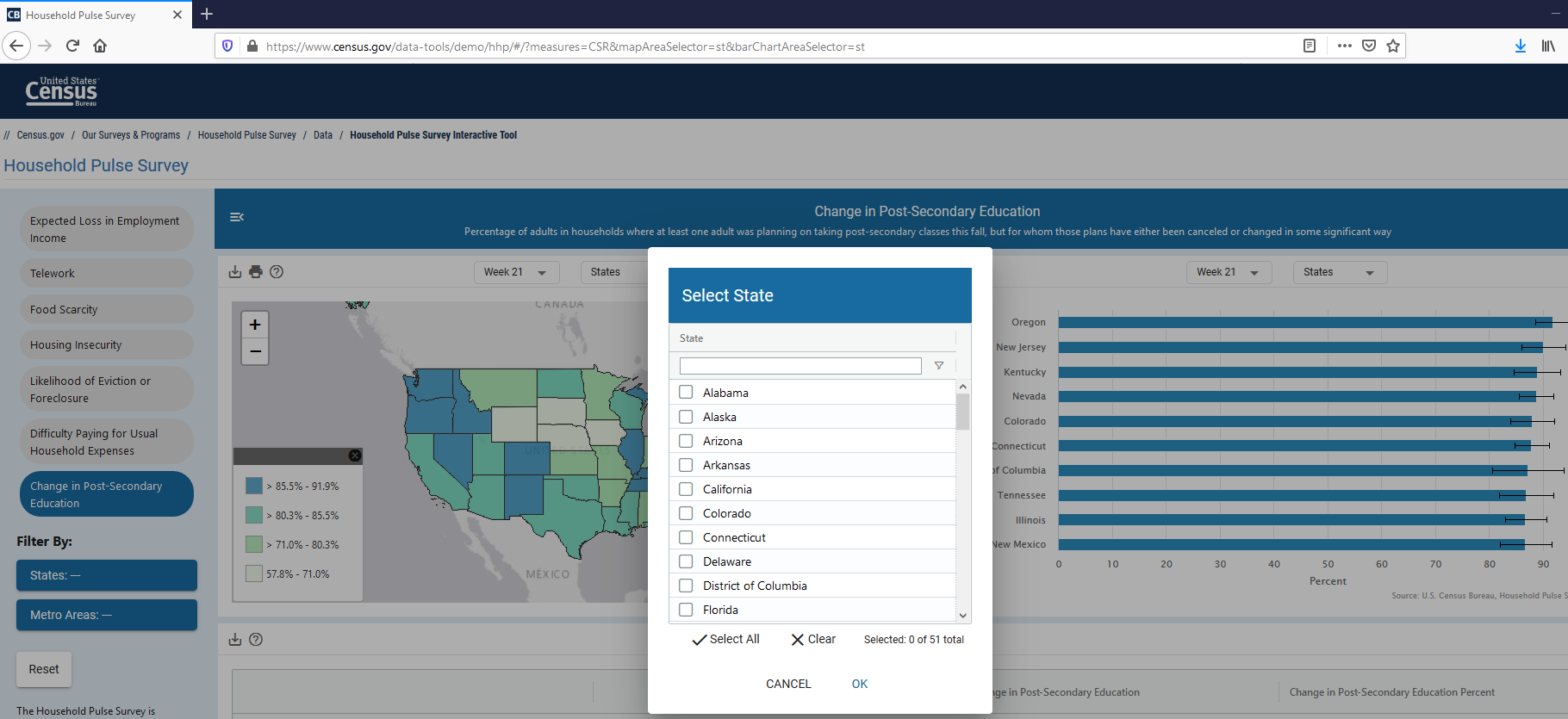This screenshot has width=1568, height=719.
Task: Collapse the sidebar using the menu icon
Action: tap(237, 217)
